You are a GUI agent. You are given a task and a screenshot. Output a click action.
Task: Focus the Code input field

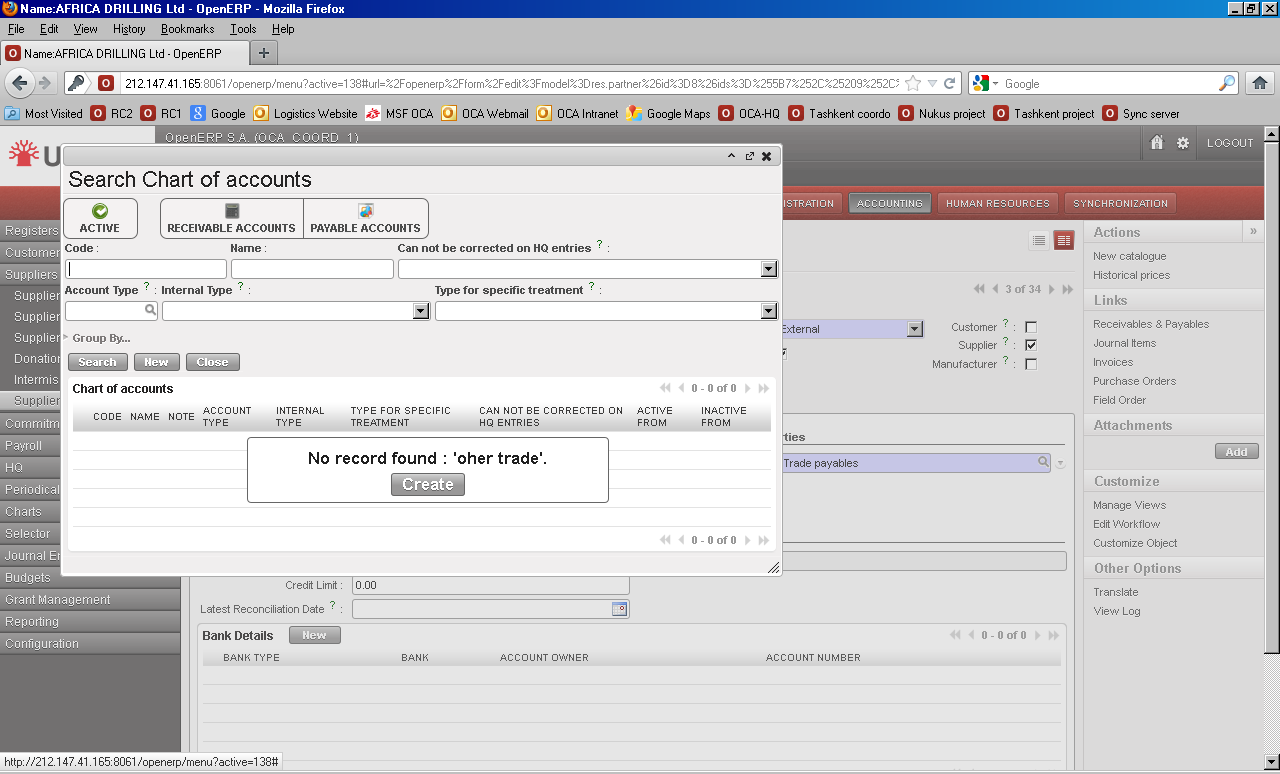click(x=146, y=269)
